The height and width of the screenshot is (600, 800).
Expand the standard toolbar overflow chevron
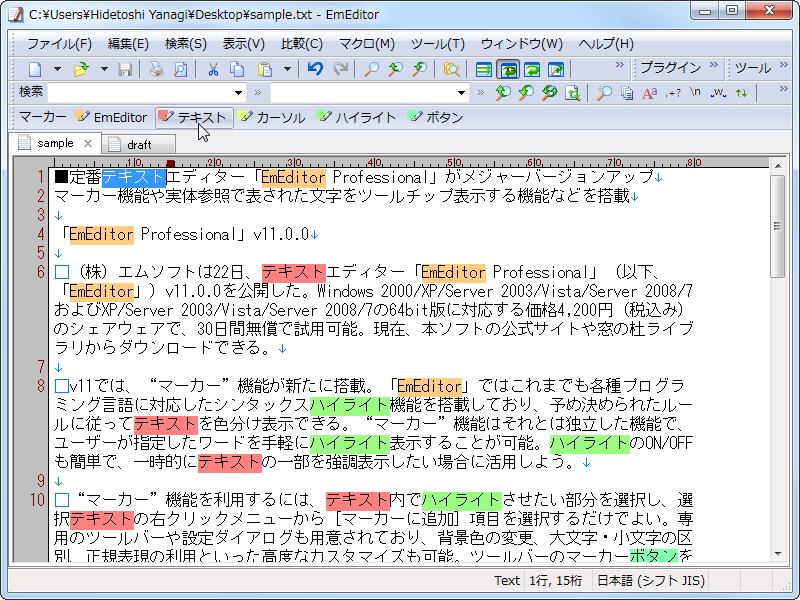pyautogui.click(x=619, y=64)
